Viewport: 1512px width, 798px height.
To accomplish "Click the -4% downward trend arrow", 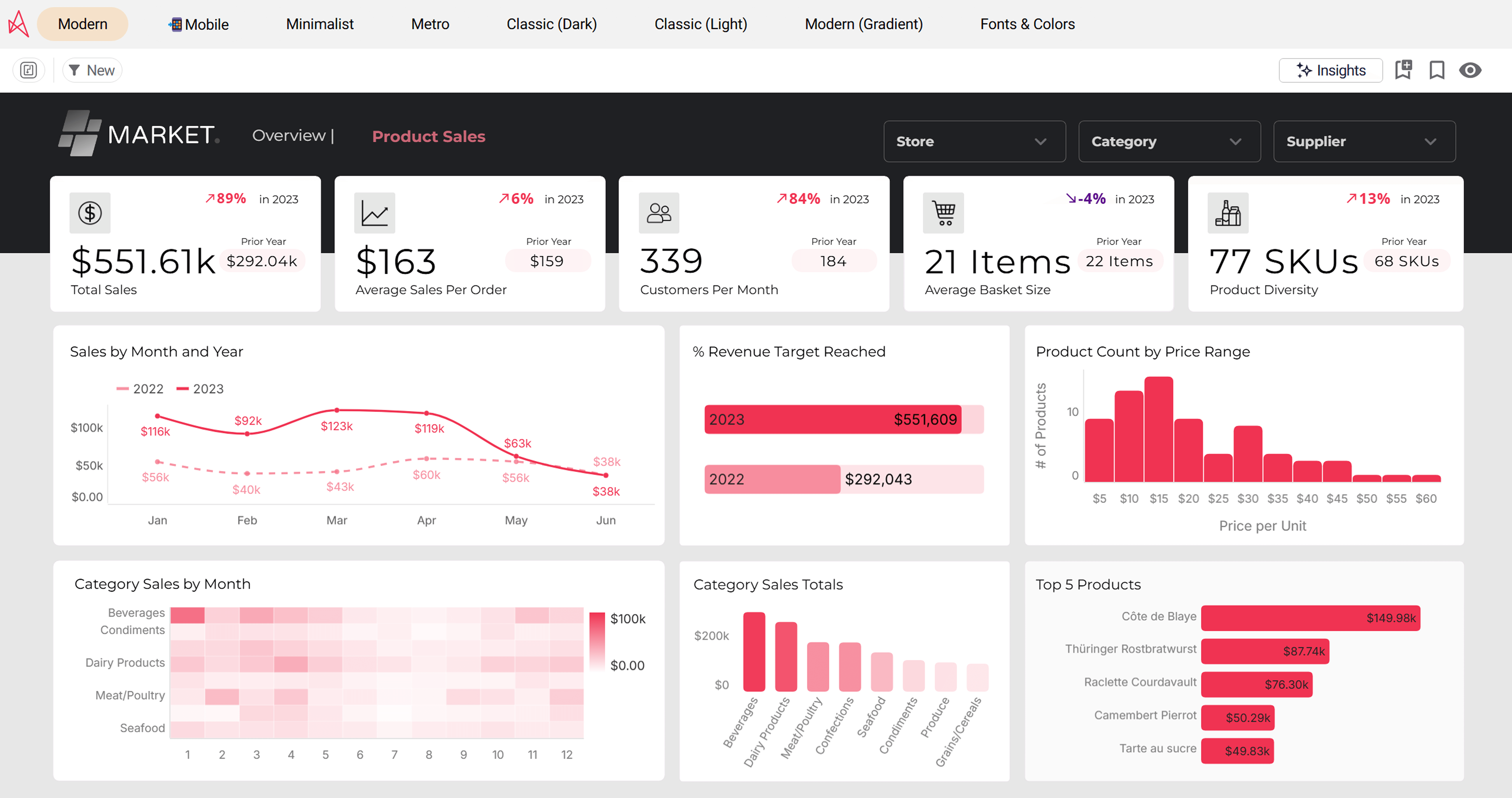I will [x=1071, y=199].
